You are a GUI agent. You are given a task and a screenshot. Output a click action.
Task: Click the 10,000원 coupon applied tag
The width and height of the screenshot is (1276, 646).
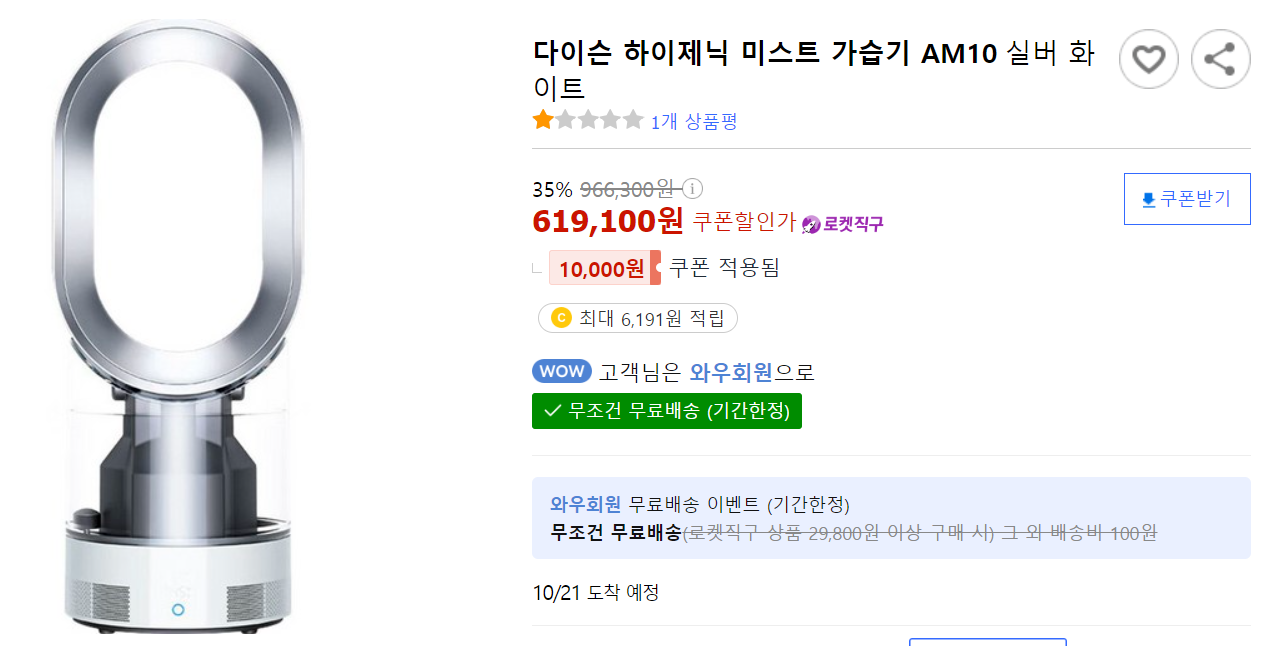click(604, 267)
